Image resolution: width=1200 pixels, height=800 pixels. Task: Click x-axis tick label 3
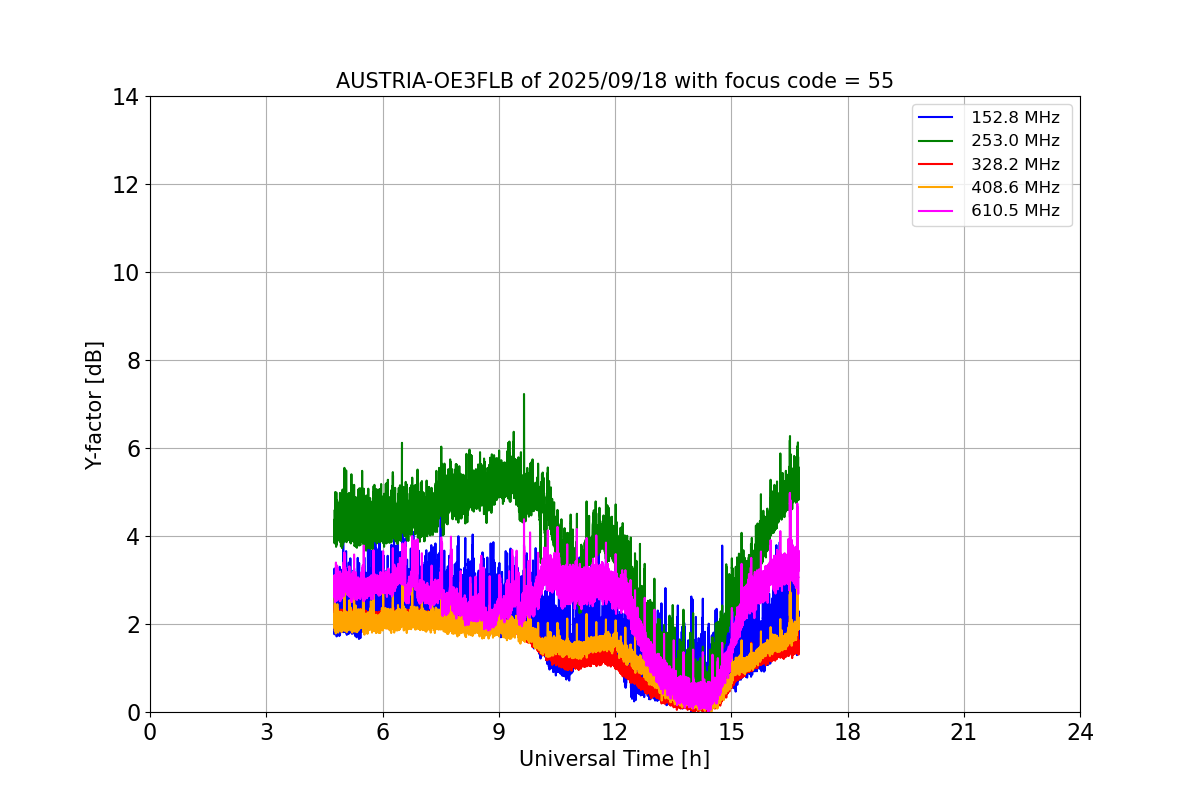[266, 732]
